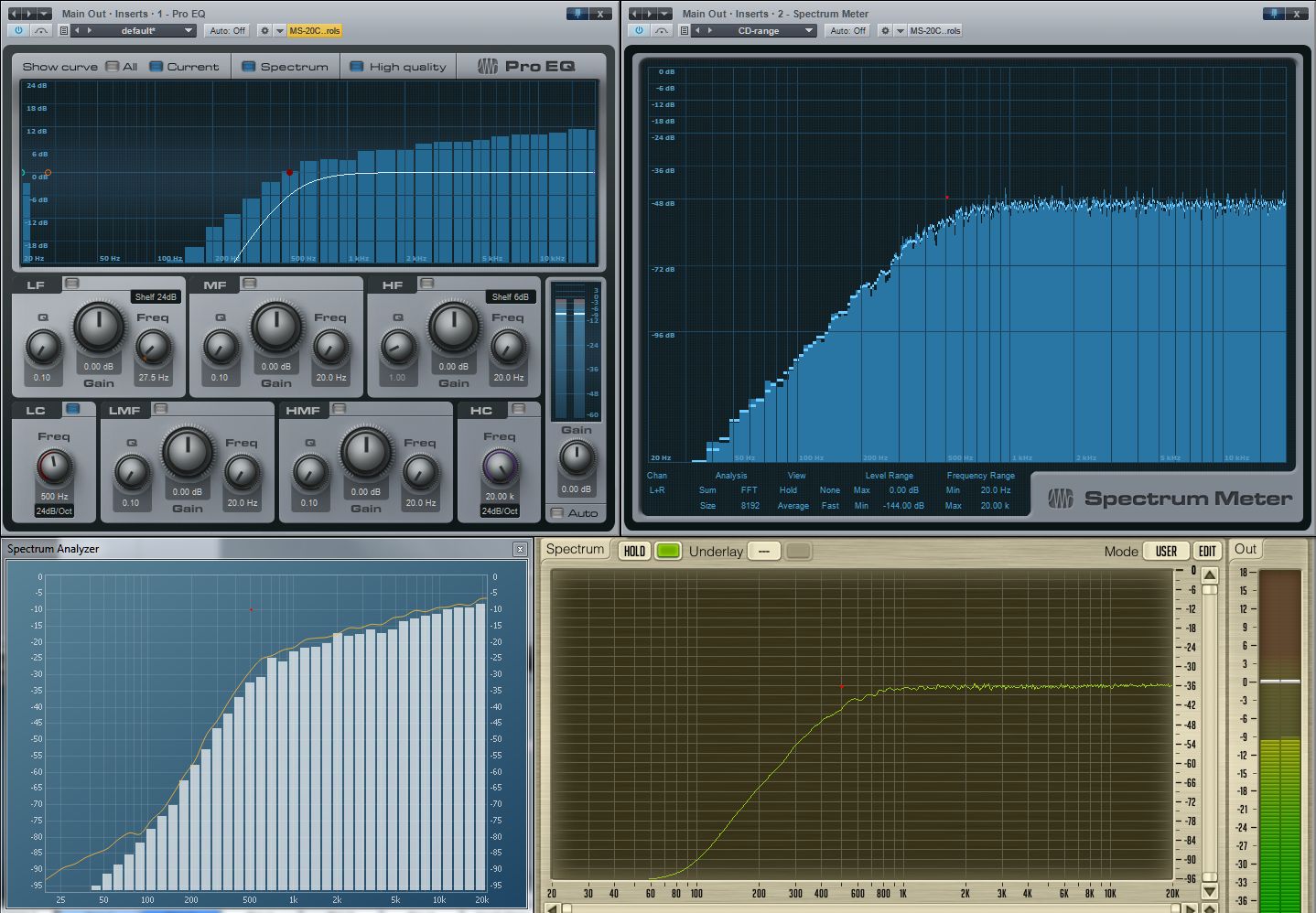The image size is (1316, 913).
Task: Open LF Shelf 24dB type selector
Action: tap(156, 296)
